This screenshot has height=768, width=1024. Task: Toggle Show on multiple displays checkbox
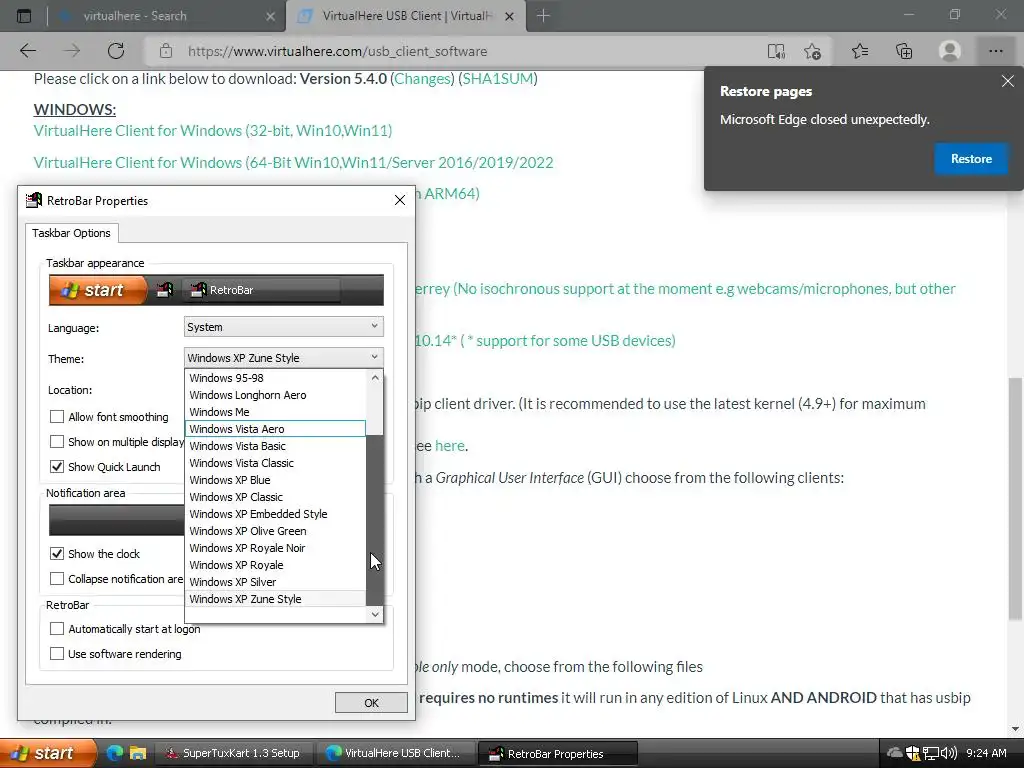(x=57, y=441)
